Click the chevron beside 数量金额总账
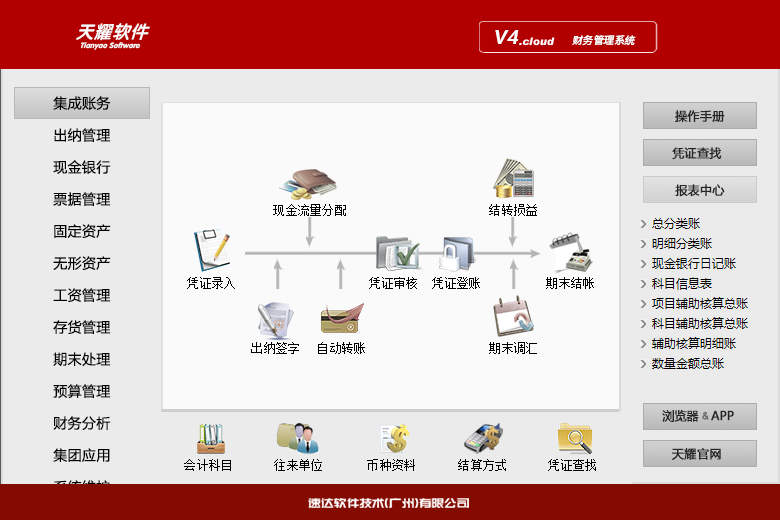Image resolution: width=780 pixels, height=520 pixels. pos(643,364)
